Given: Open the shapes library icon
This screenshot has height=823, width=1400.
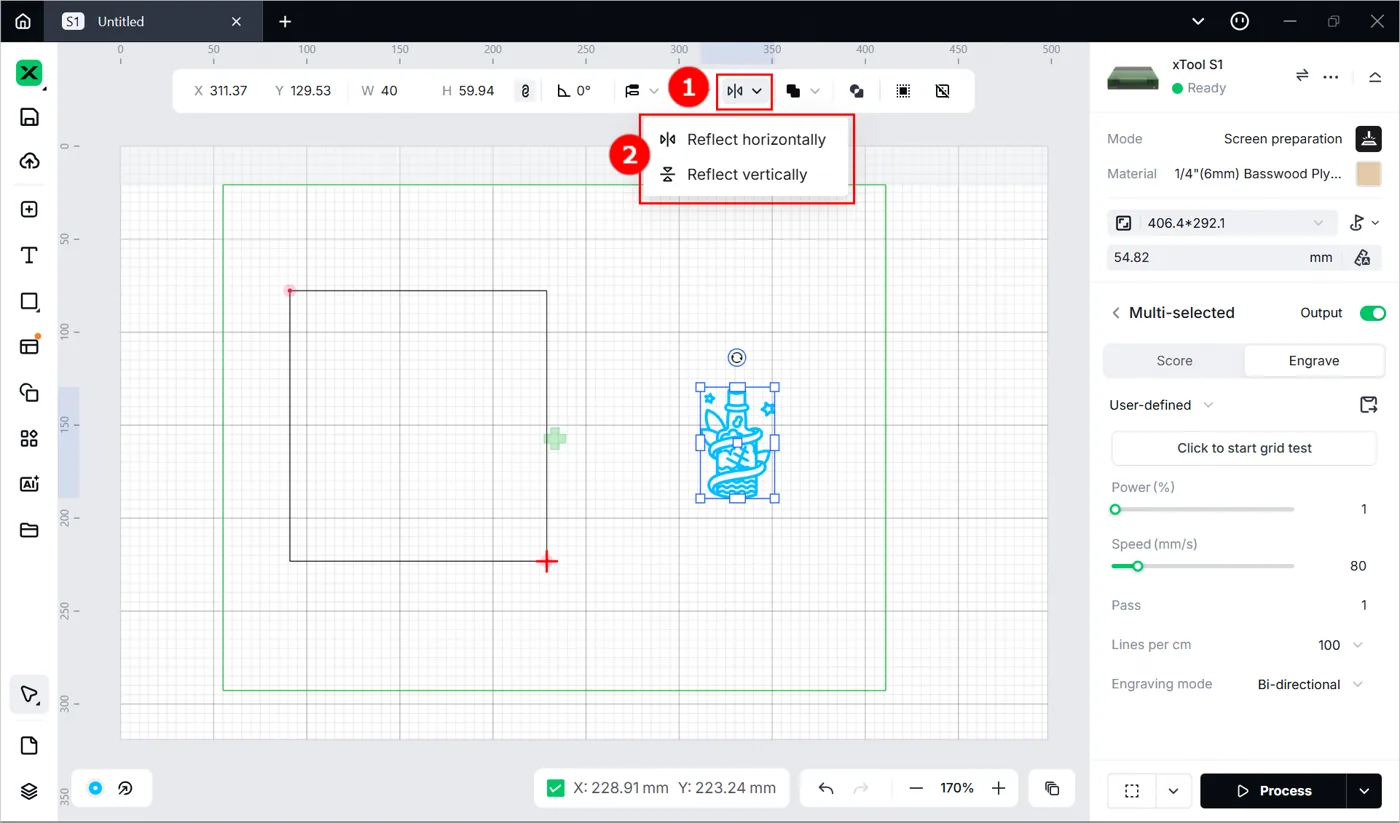Looking at the screenshot, I should (29, 392).
